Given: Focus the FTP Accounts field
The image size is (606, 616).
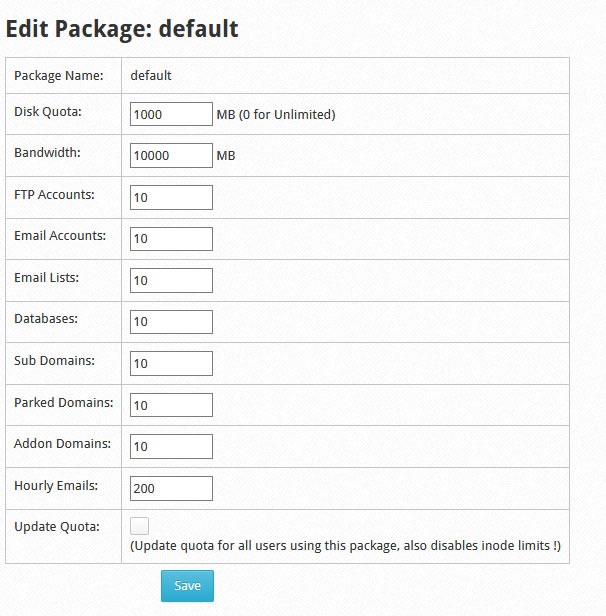Looking at the screenshot, I should click(171, 197).
